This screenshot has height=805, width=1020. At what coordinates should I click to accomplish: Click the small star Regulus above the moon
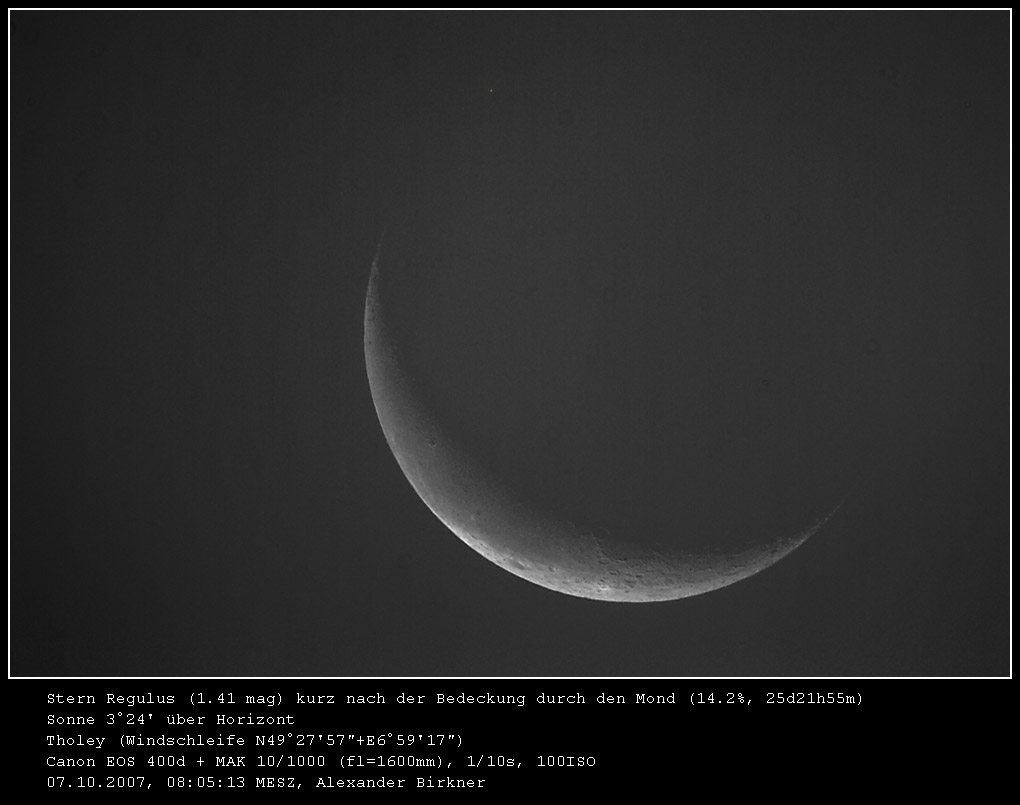tap(491, 90)
